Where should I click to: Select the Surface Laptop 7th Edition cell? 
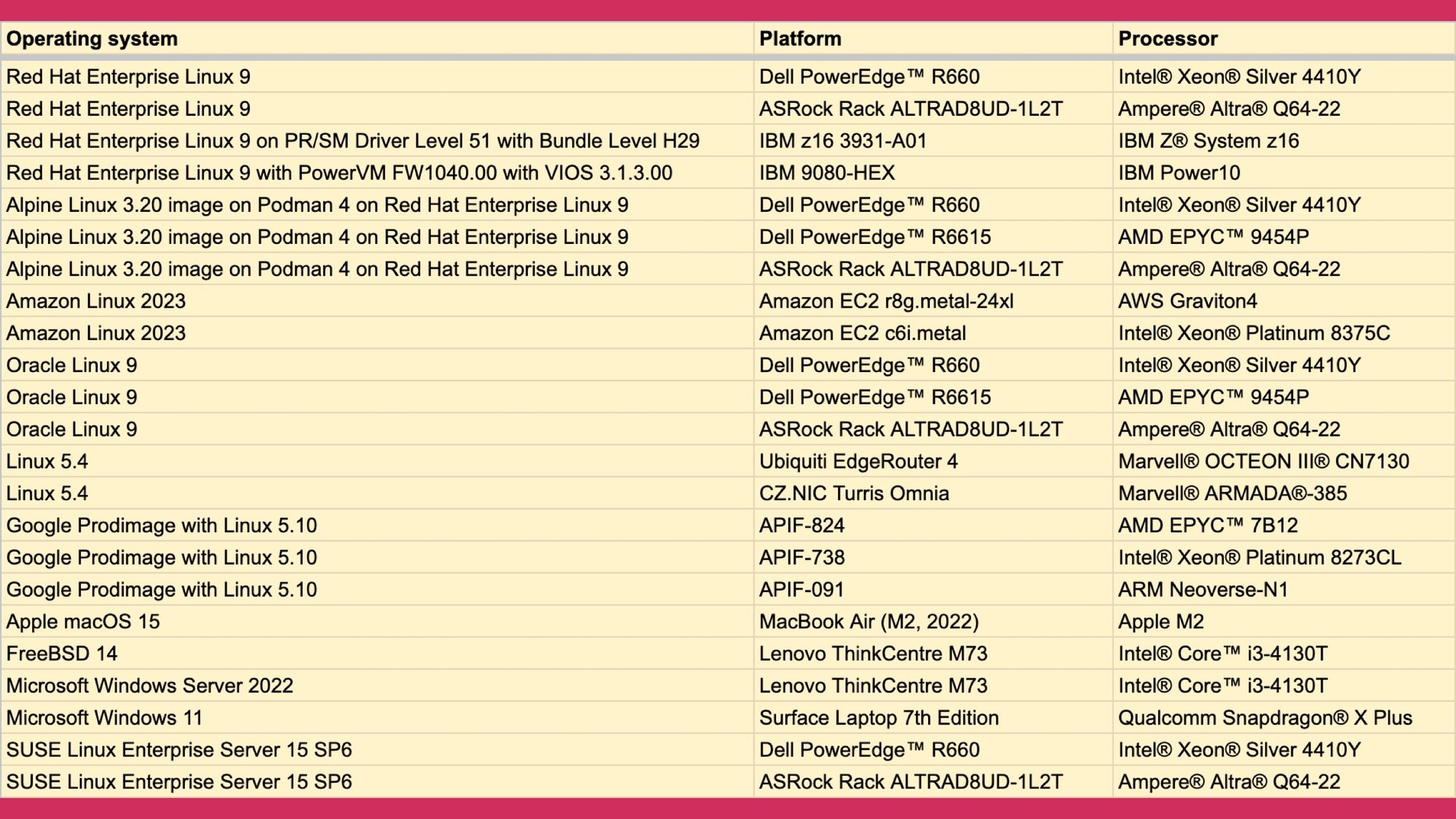pyautogui.click(x=879, y=717)
